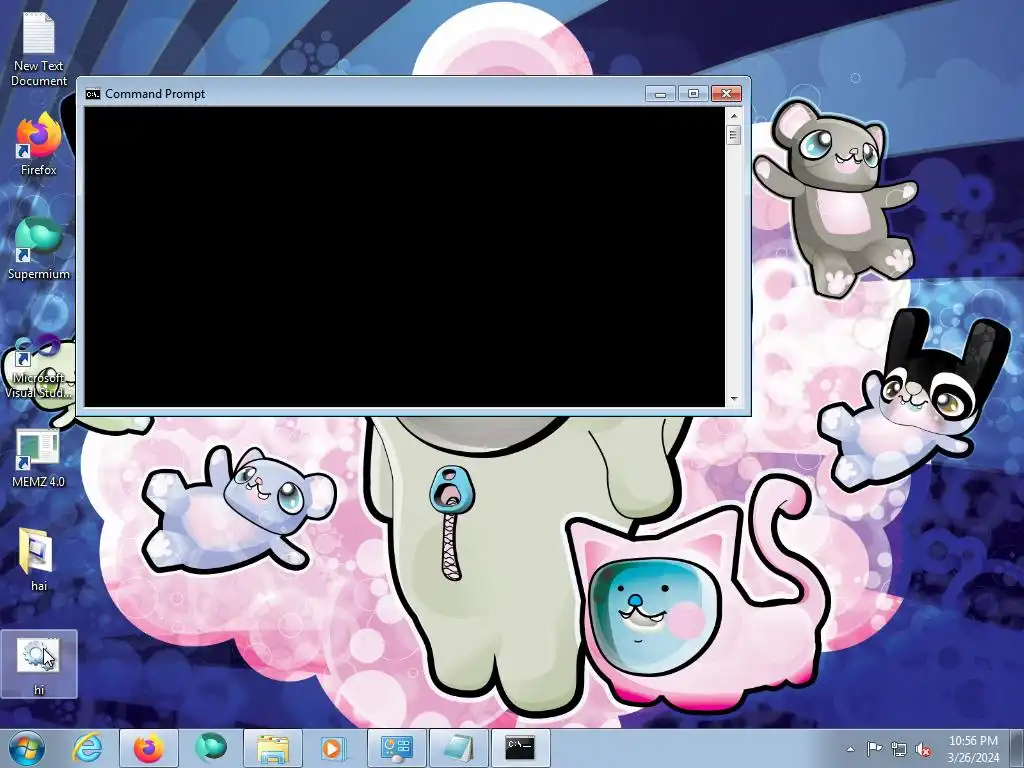Click inside the black Command Prompt console area
The image size is (1024, 768).
coord(404,257)
